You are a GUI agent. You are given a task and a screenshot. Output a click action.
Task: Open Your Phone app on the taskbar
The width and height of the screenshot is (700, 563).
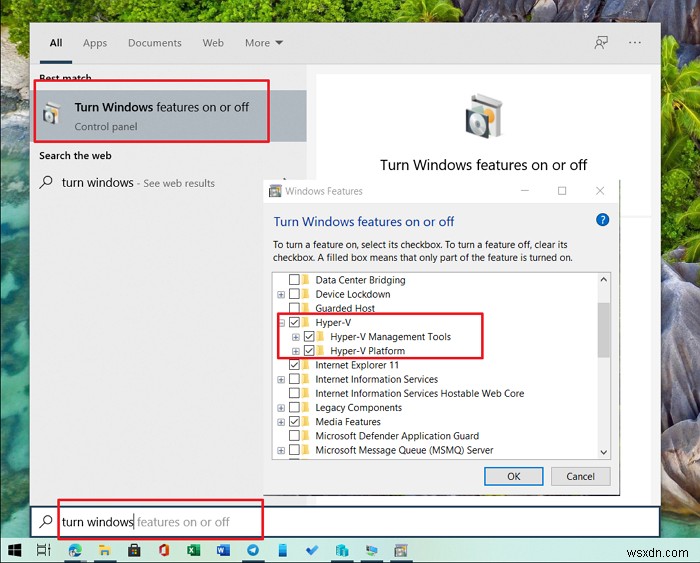283,550
